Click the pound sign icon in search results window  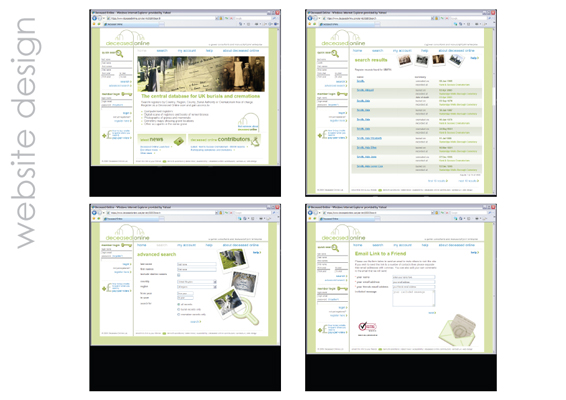point(322,135)
